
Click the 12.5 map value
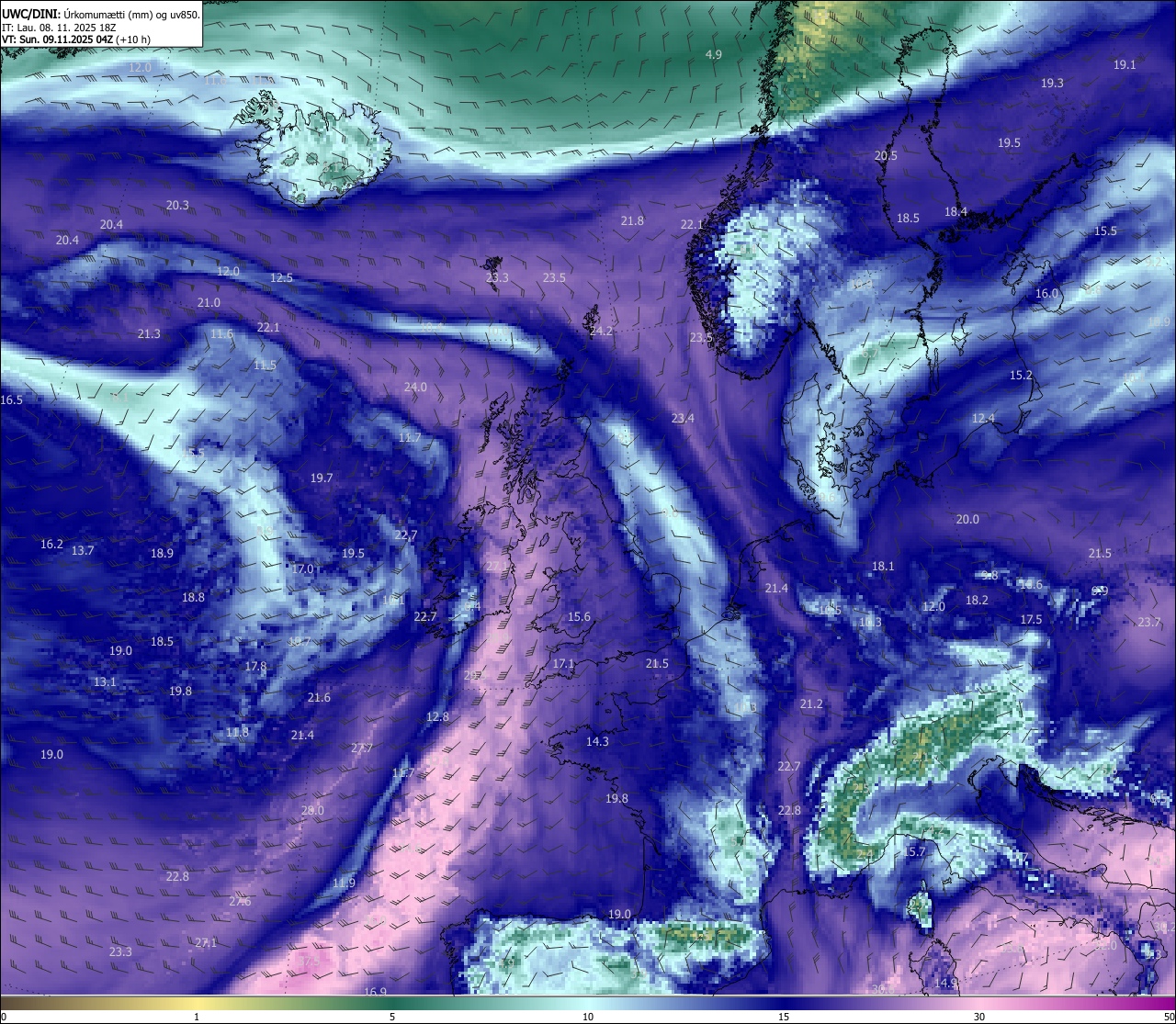(x=281, y=278)
